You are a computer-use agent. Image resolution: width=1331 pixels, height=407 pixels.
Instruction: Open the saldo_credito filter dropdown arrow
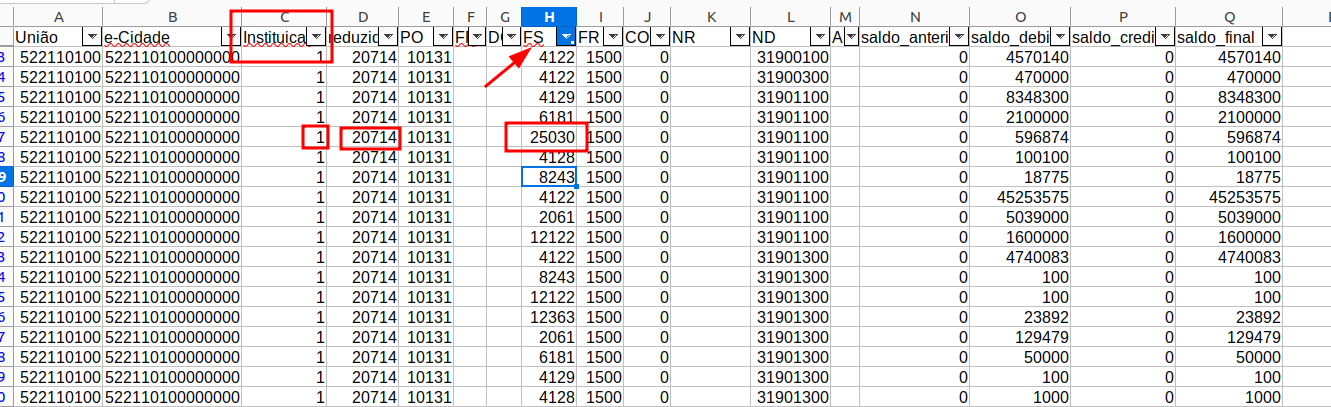coord(1165,37)
